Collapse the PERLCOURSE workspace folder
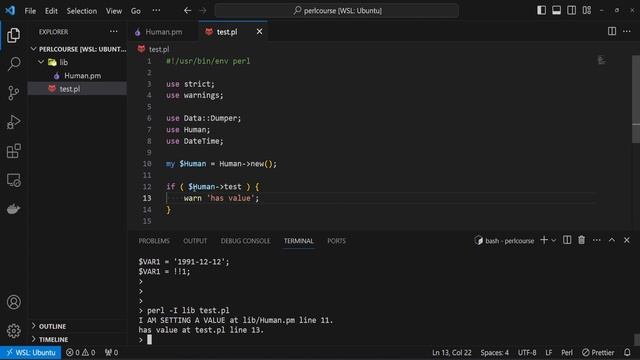 coord(78,49)
